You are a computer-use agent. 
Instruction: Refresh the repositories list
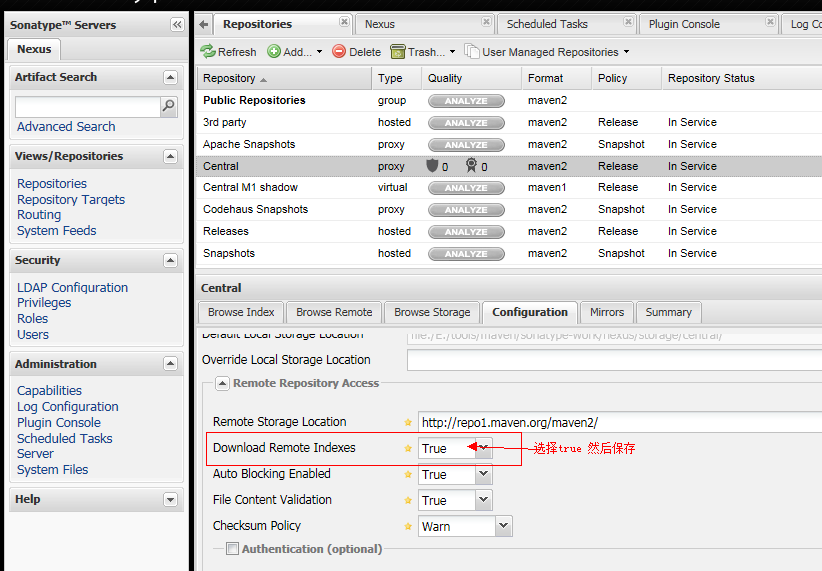coord(229,52)
